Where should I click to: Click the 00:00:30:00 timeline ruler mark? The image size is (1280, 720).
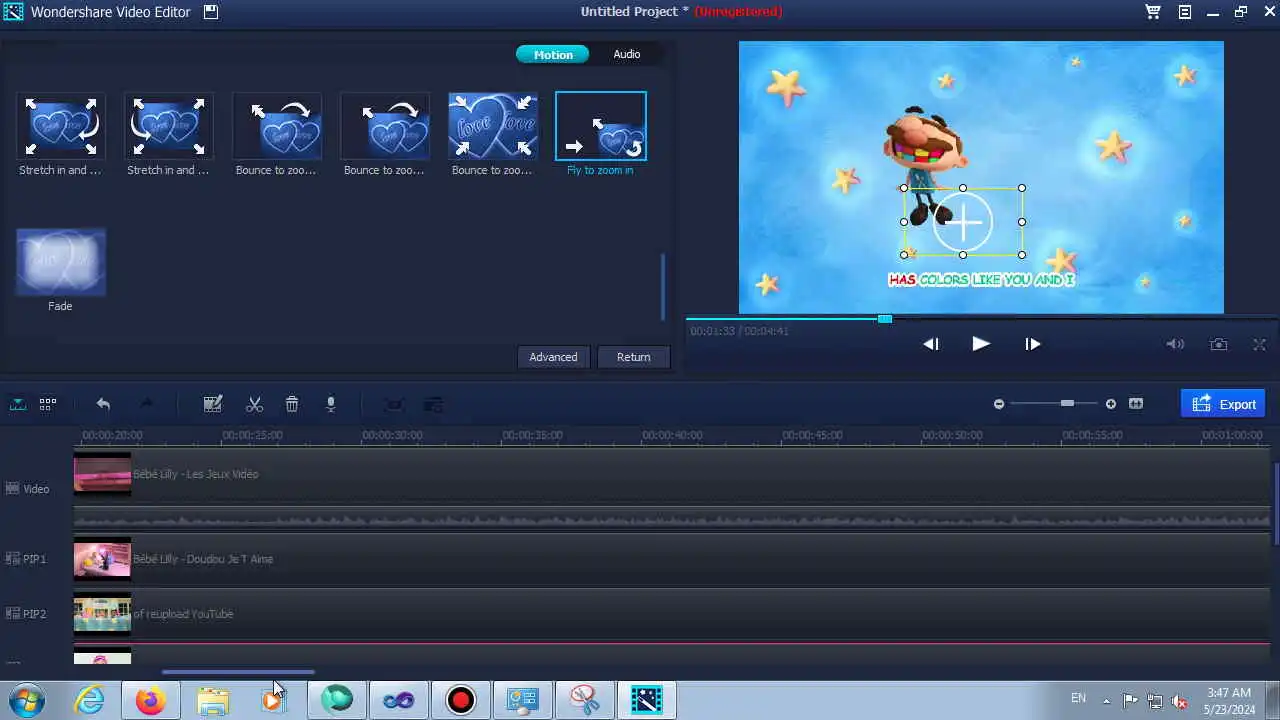point(392,435)
